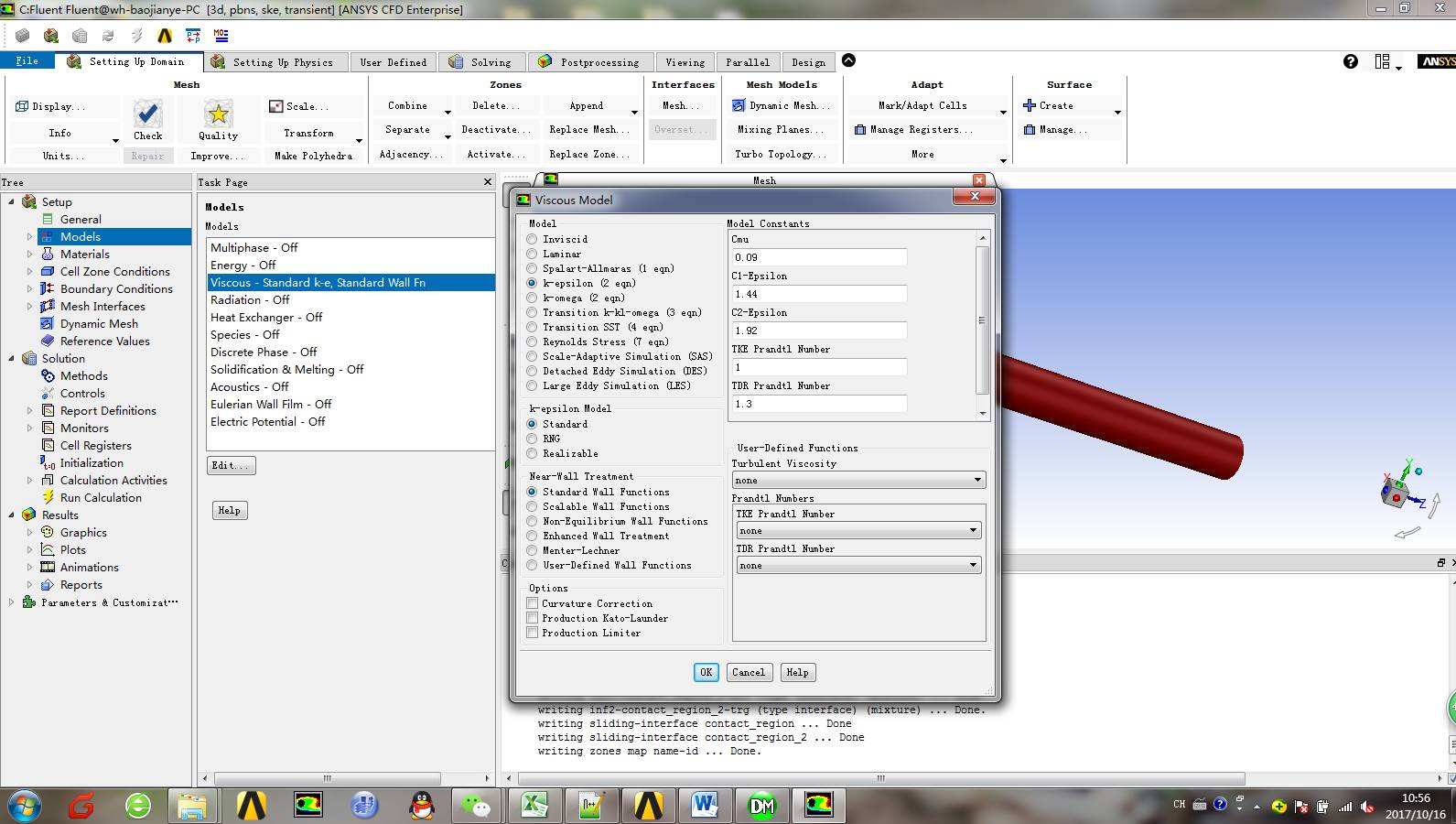Image resolution: width=1456 pixels, height=824 pixels.
Task: Choose the RNG k-epsilon model
Action: (x=532, y=439)
